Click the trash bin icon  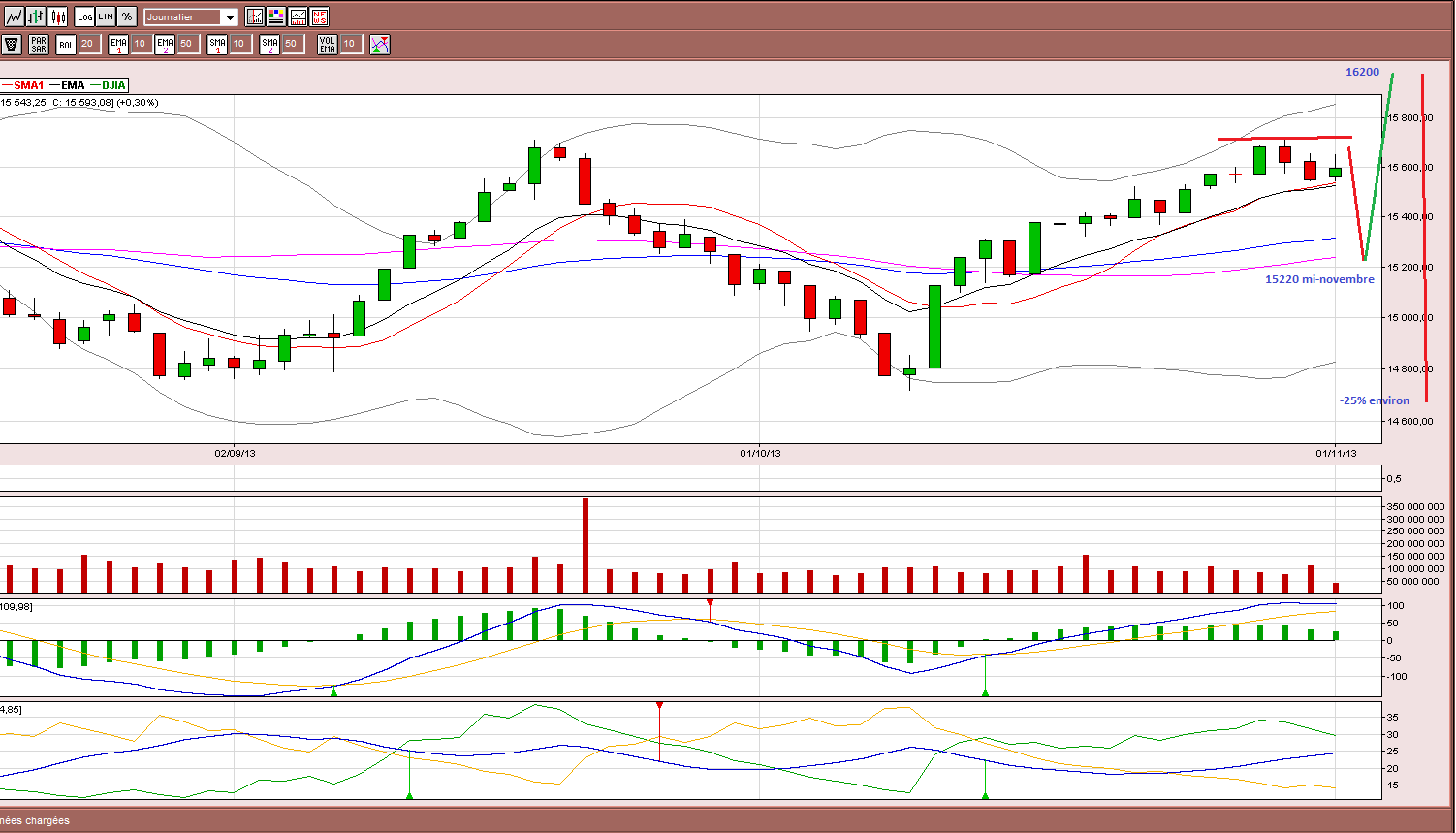pyautogui.click(x=12, y=45)
